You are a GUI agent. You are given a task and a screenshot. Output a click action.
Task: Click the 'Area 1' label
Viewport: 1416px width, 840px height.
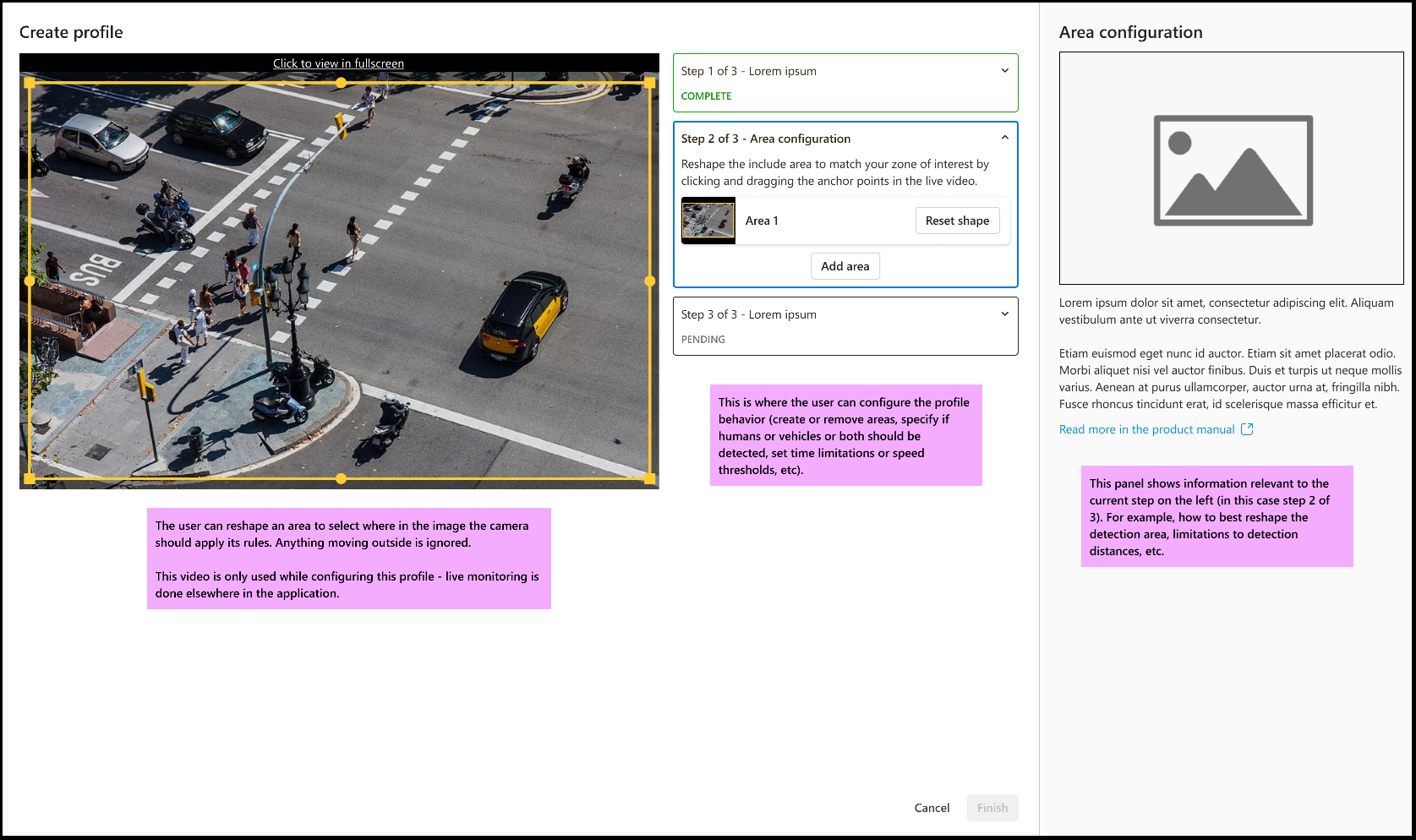pyautogui.click(x=762, y=221)
